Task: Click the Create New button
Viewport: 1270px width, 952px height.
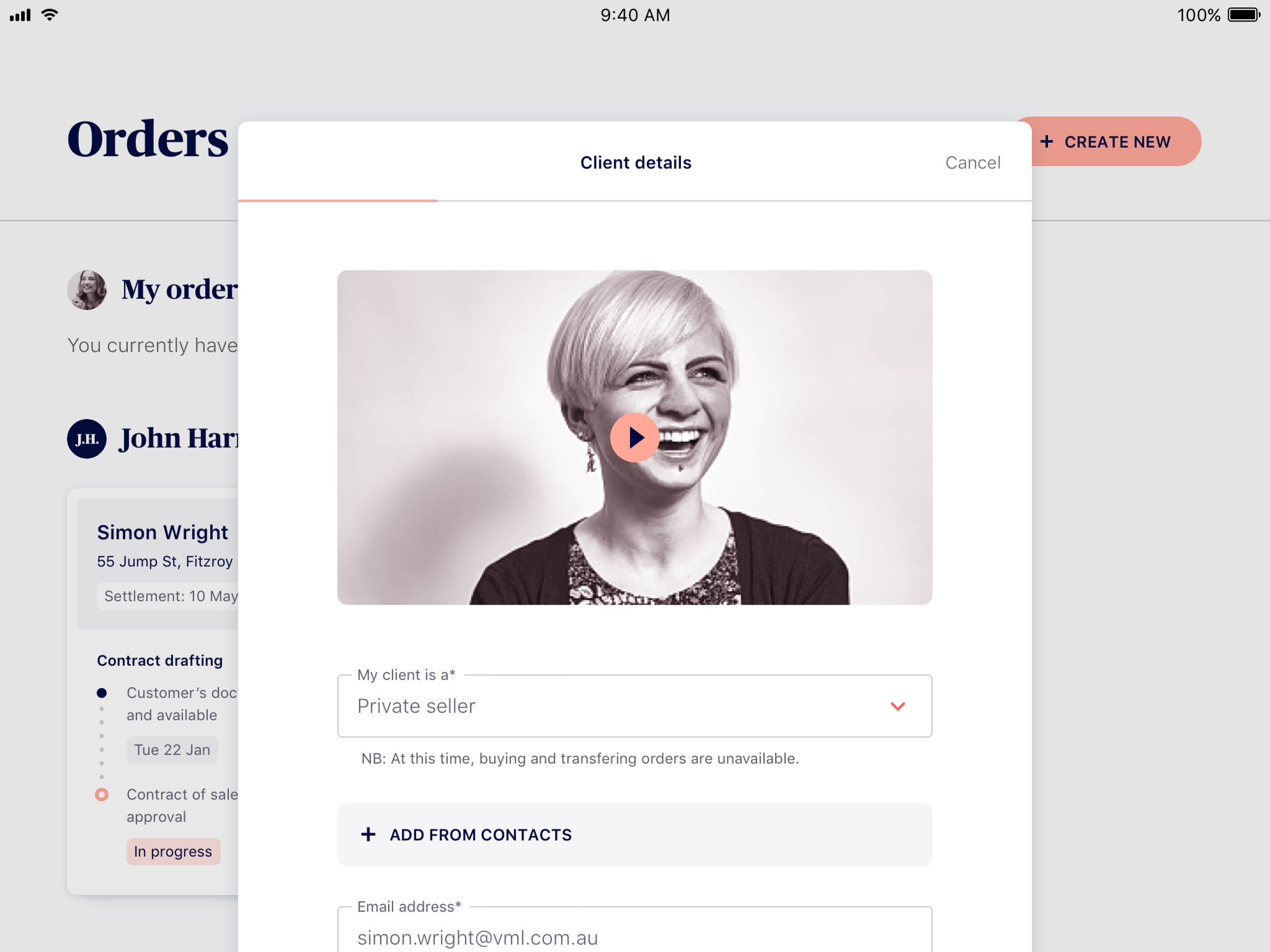Action: [x=1107, y=142]
